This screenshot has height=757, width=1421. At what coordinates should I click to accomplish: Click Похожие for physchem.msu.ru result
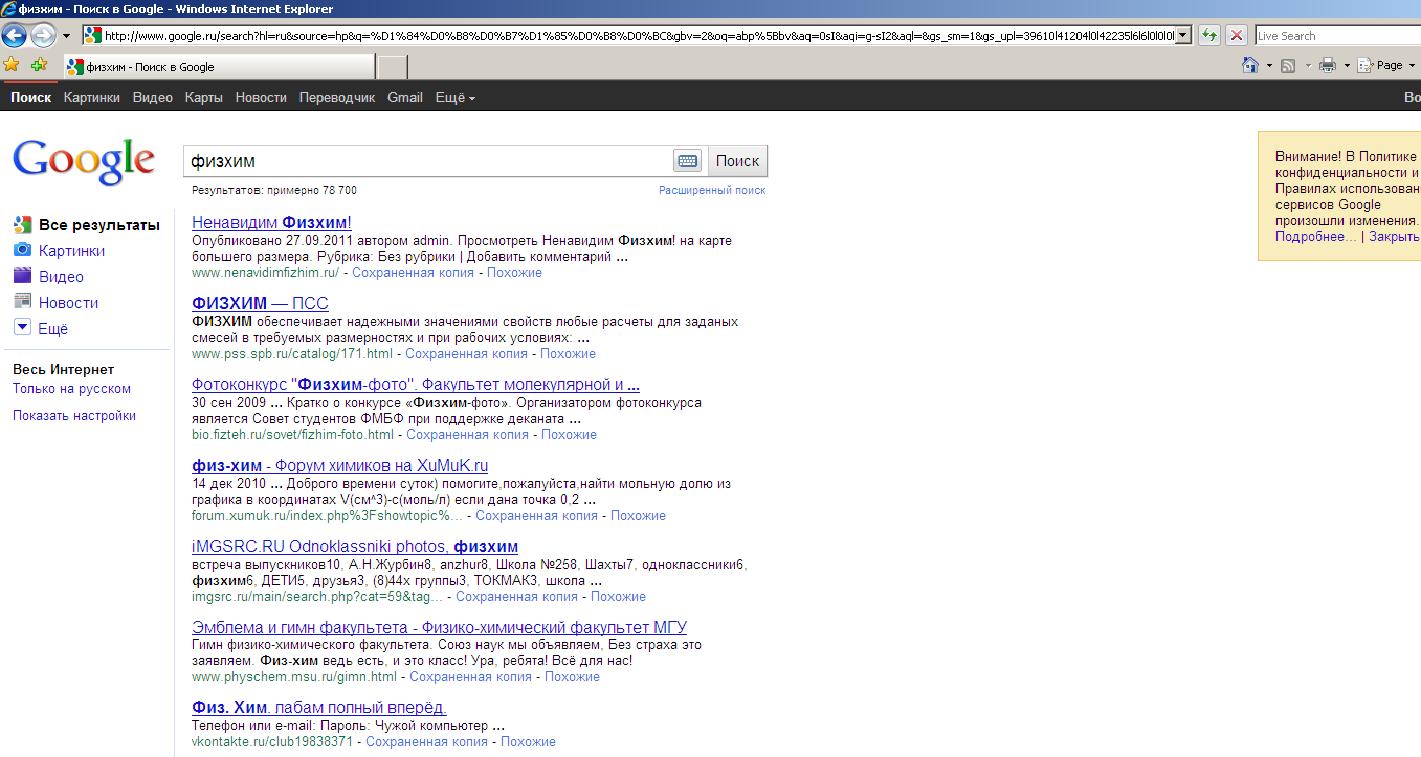click(572, 677)
